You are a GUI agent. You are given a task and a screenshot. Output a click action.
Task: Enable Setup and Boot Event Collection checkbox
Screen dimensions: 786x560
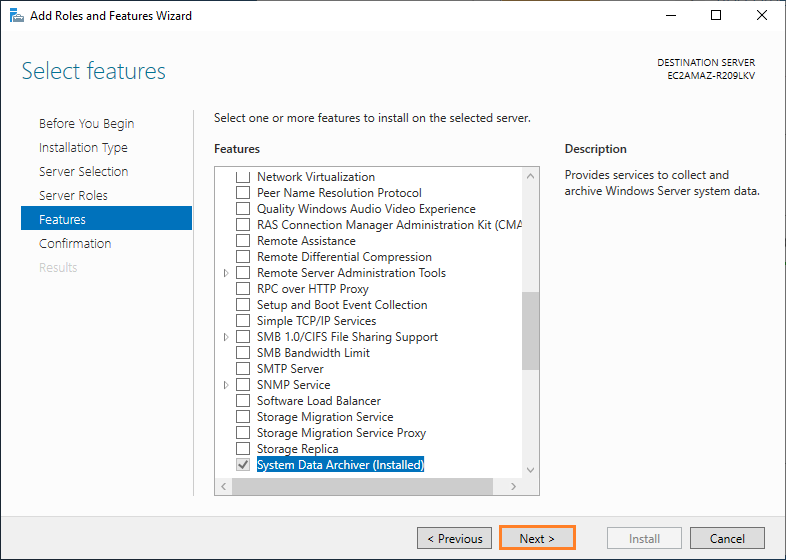coord(243,305)
